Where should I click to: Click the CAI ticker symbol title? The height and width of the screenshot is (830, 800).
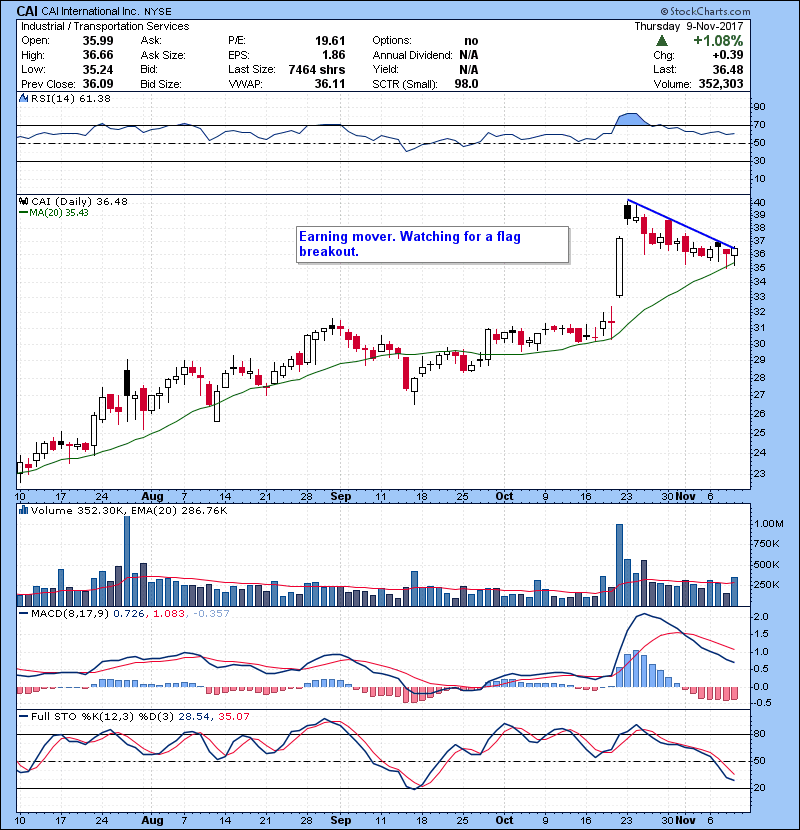coord(26,11)
